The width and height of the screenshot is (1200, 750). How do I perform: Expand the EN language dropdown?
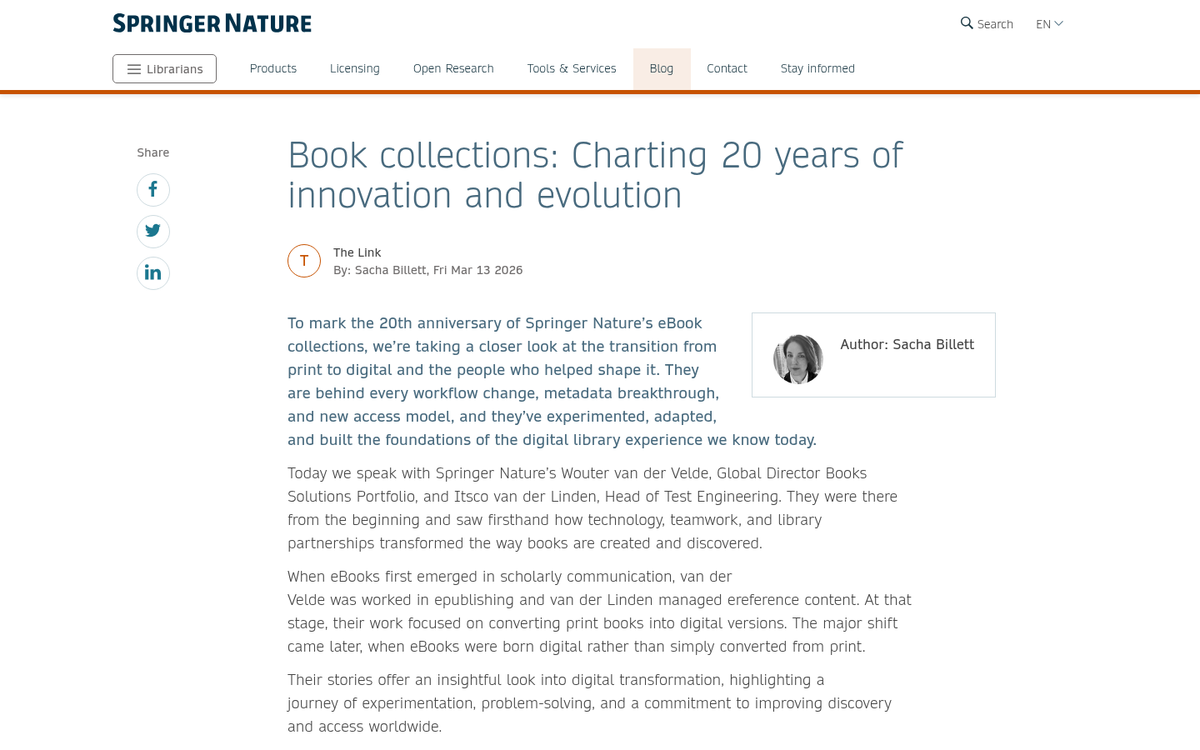click(x=1049, y=23)
